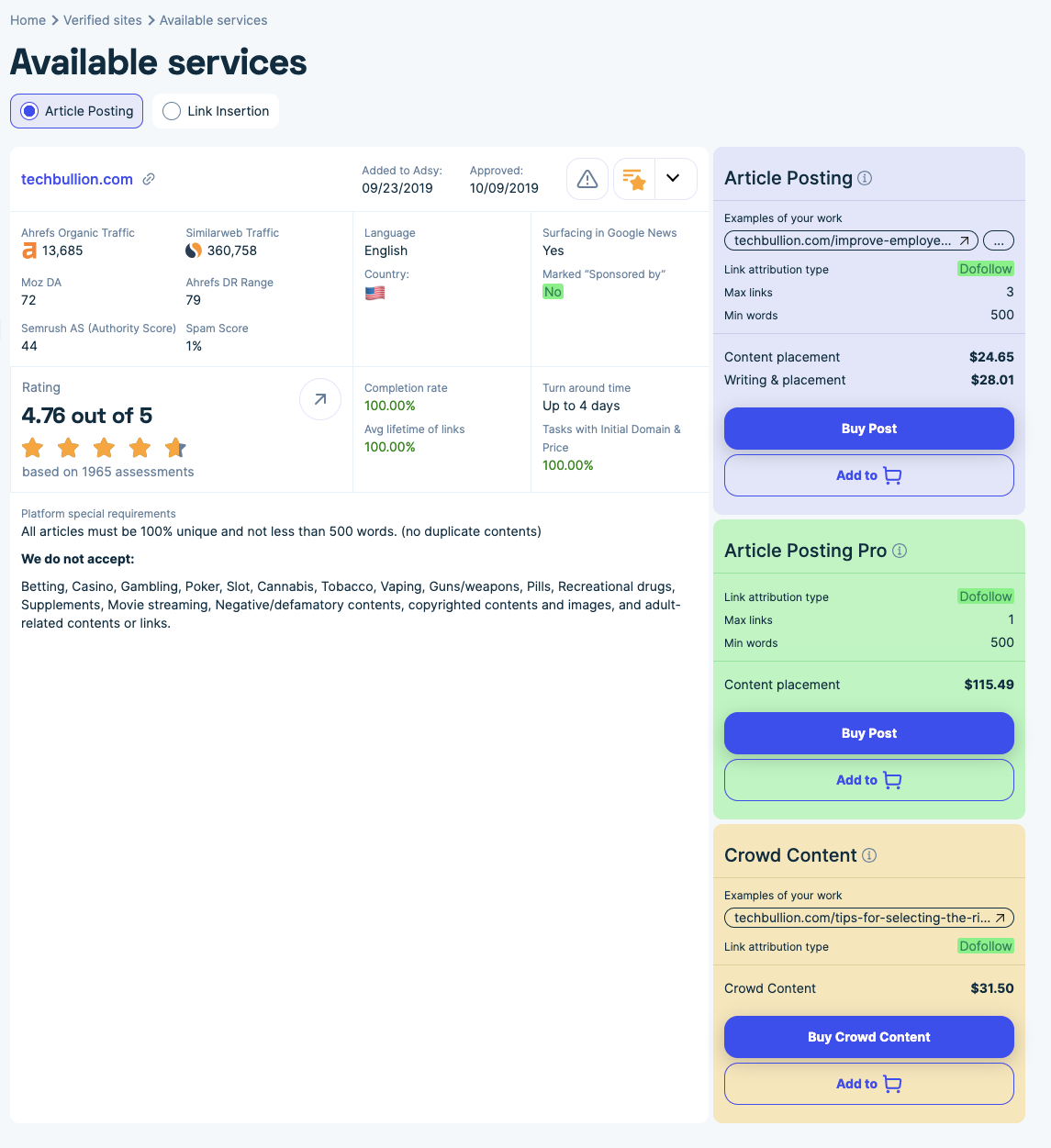Open rating details via arrow icon

(320, 399)
